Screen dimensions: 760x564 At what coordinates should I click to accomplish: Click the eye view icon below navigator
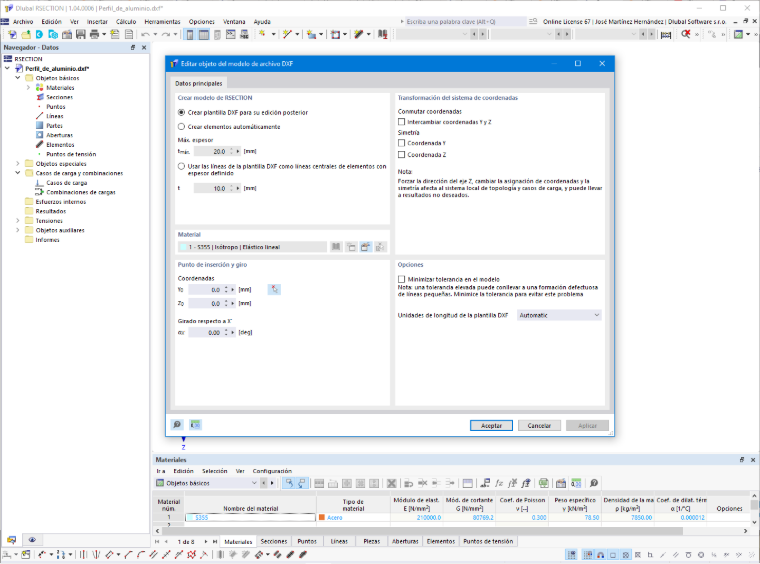pos(32,539)
